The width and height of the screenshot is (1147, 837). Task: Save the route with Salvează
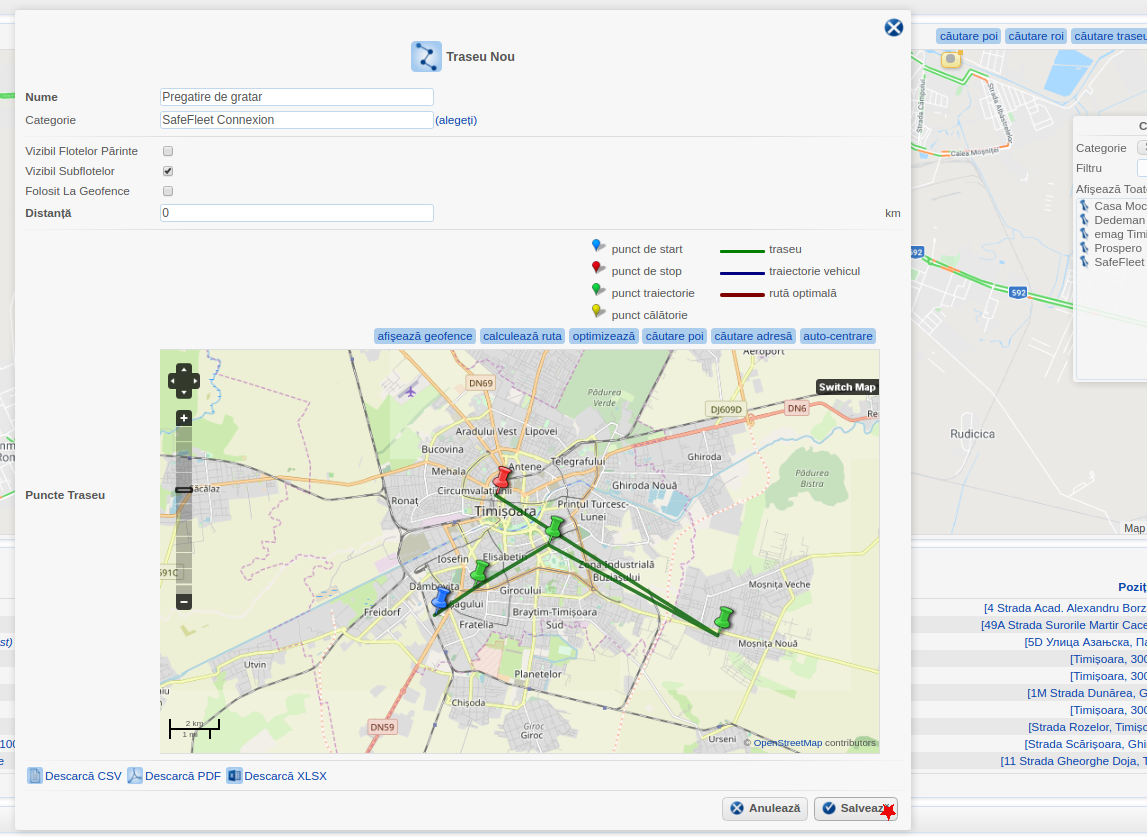click(x=855, y=808)
